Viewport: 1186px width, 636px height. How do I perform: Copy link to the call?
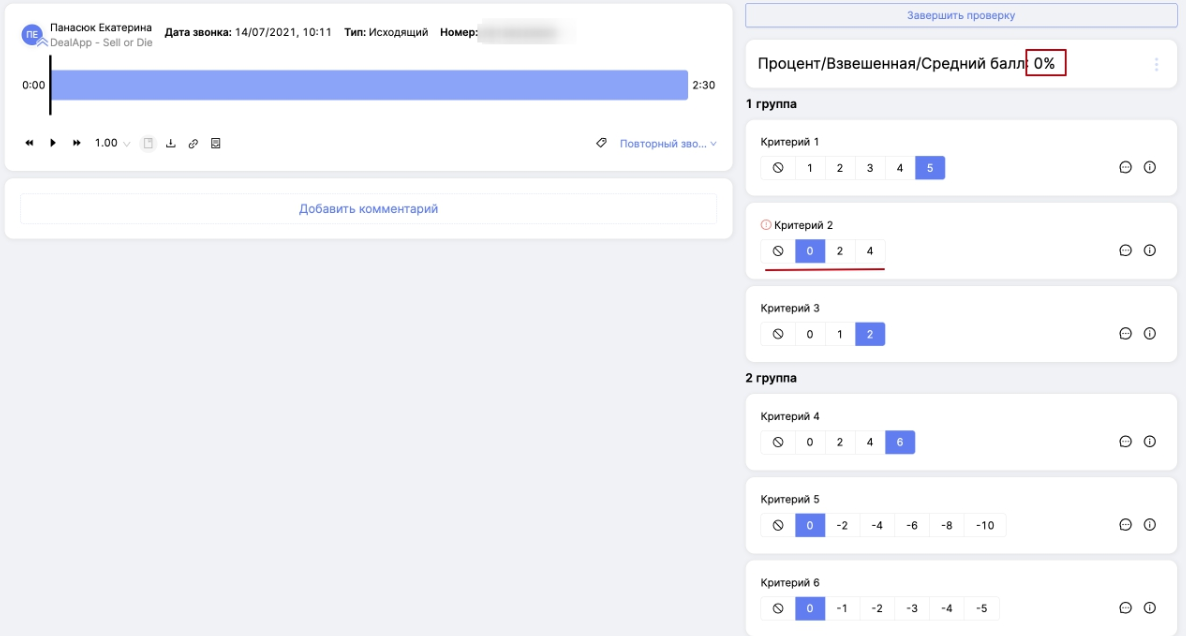point(193,143)
